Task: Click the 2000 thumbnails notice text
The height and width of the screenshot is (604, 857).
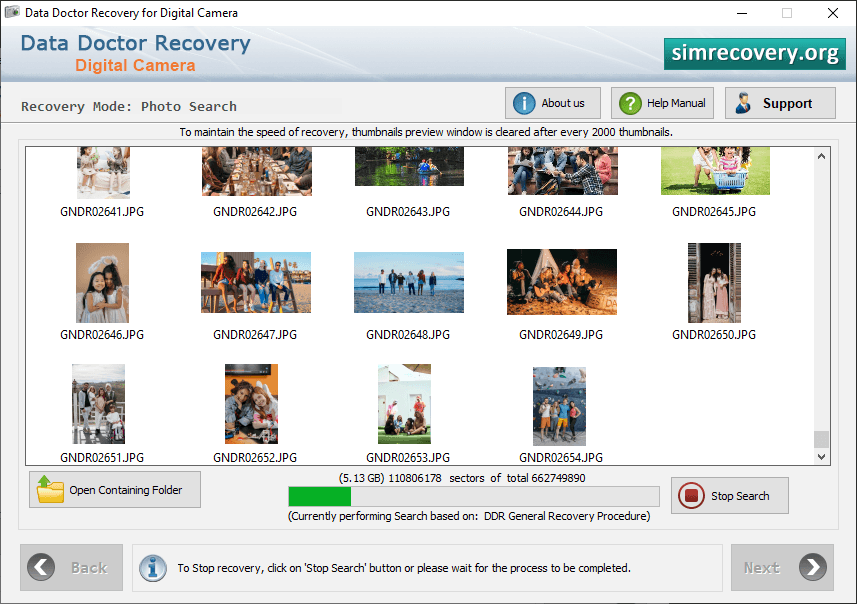Action: (426, 132)
